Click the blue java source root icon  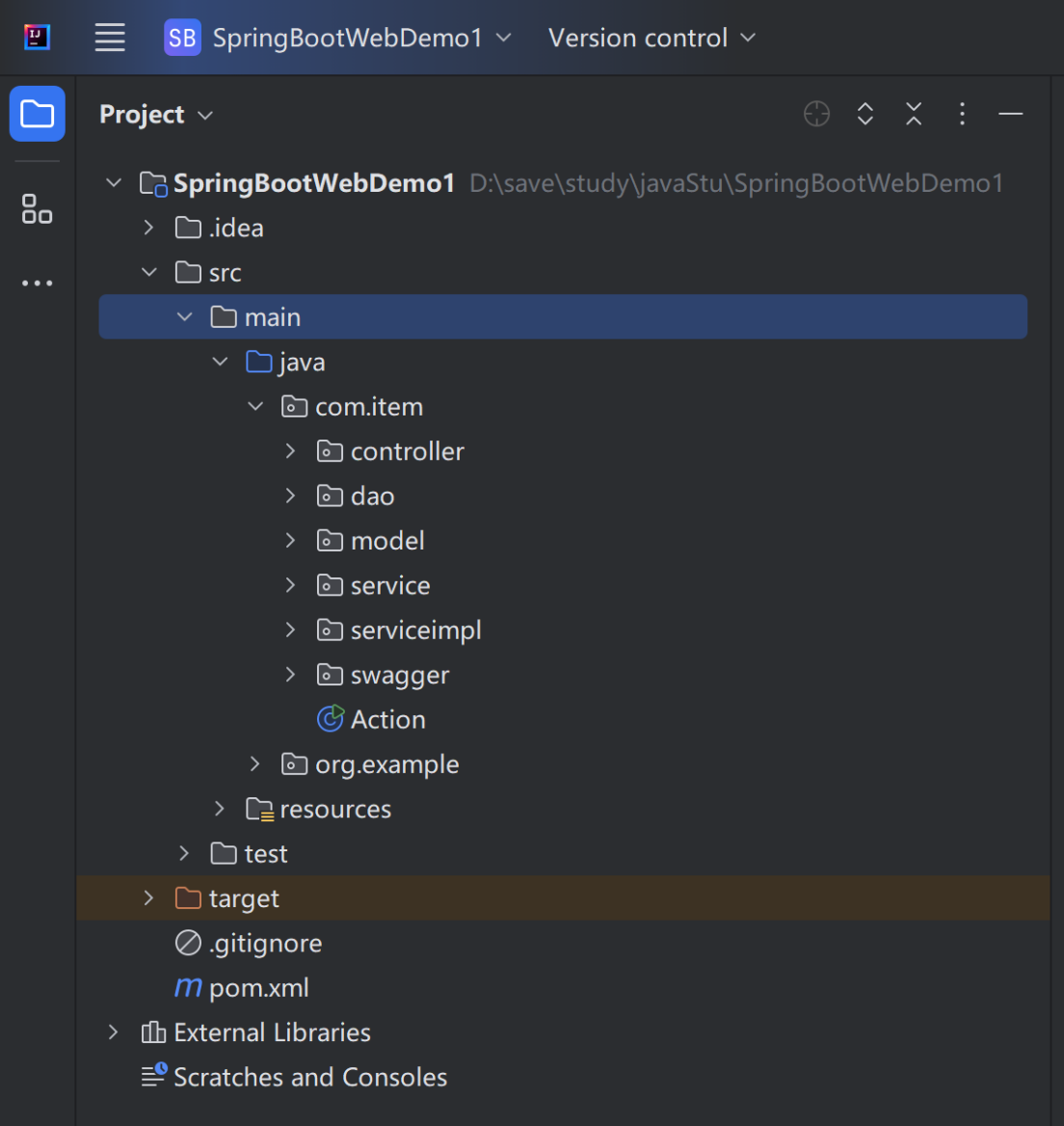pos(258,362)
